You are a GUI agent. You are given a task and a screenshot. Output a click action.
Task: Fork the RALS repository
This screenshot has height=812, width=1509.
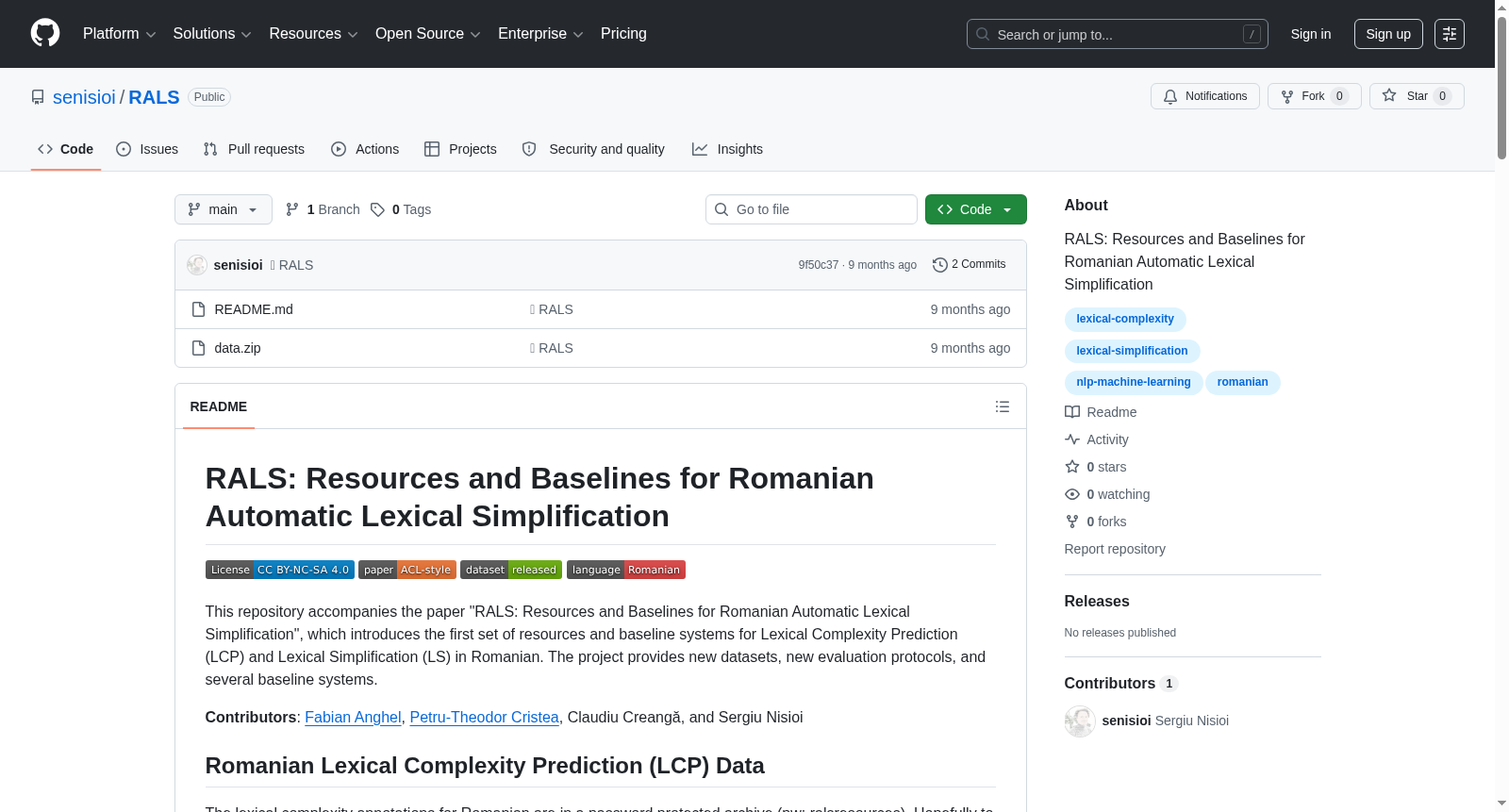[x=1314, y=96]
